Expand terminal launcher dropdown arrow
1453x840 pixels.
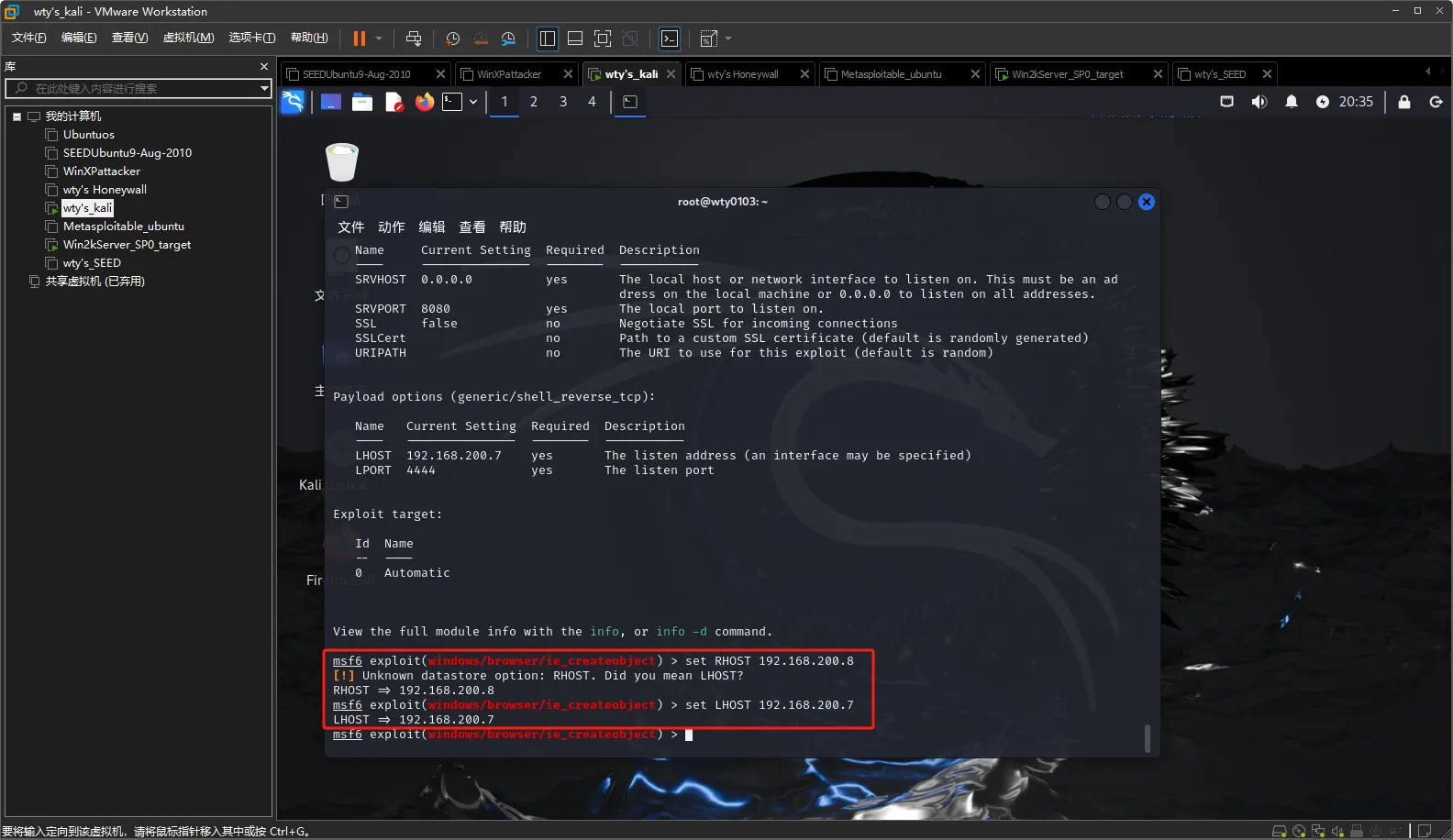473,102
